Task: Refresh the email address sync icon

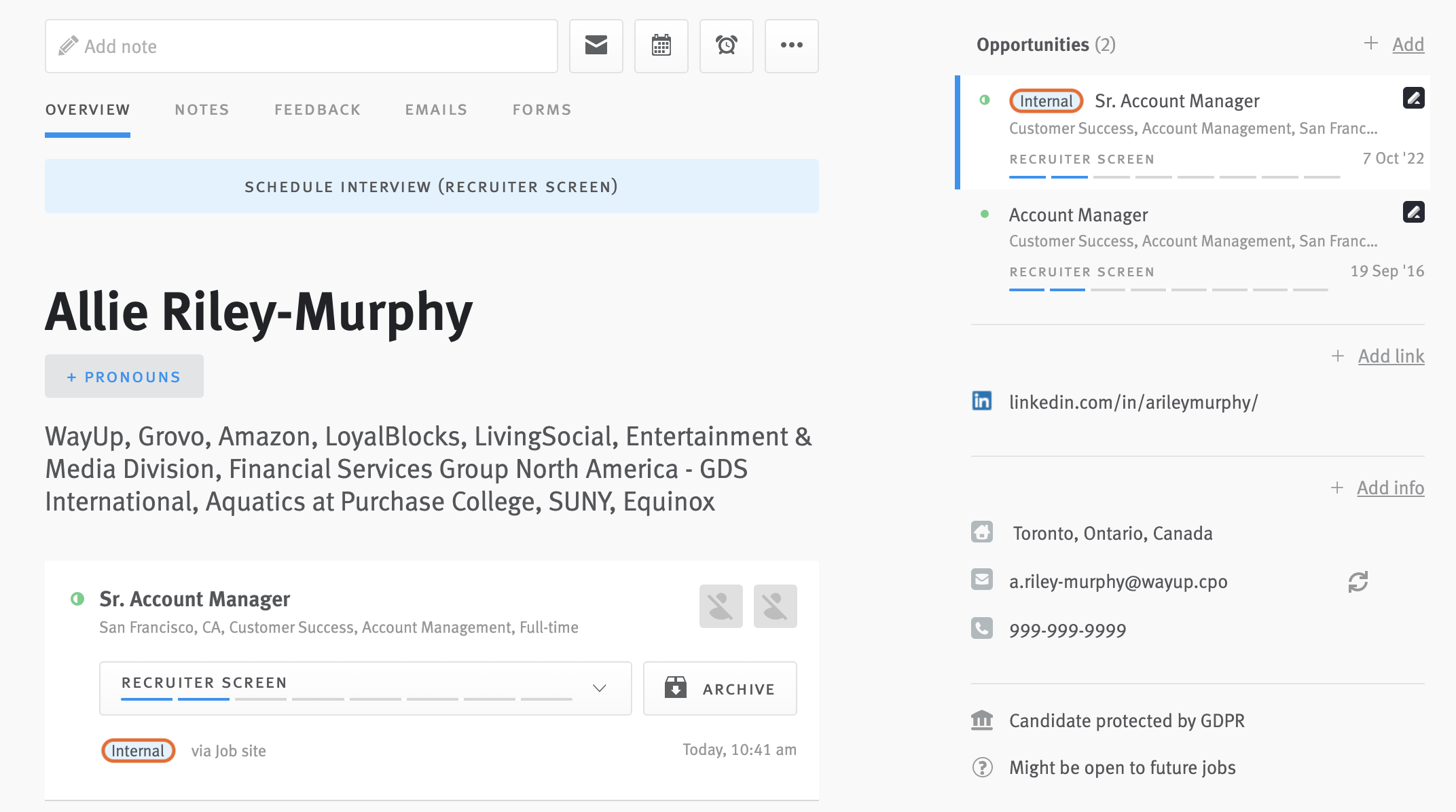Action: (1358, 582)
